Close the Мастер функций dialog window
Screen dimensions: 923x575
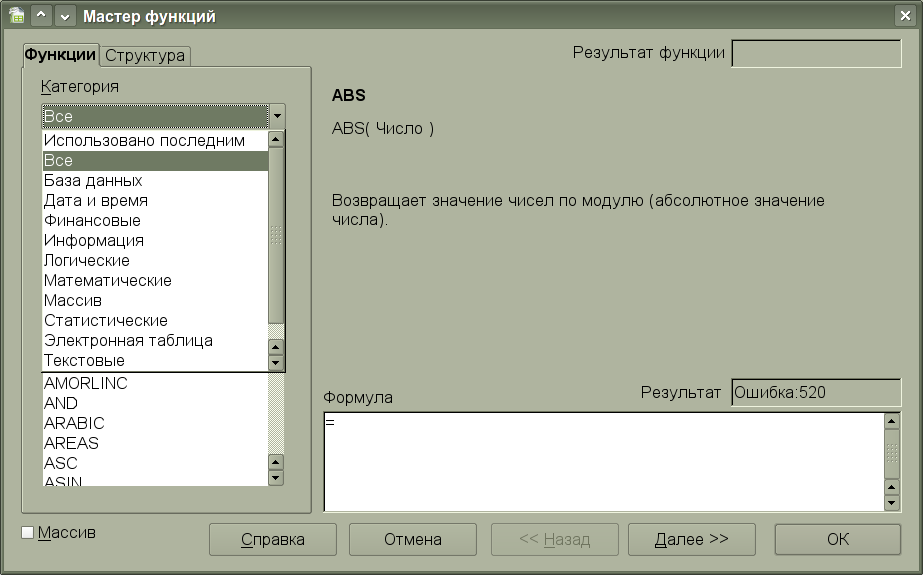pyautogui.click(x=906, y=16)
